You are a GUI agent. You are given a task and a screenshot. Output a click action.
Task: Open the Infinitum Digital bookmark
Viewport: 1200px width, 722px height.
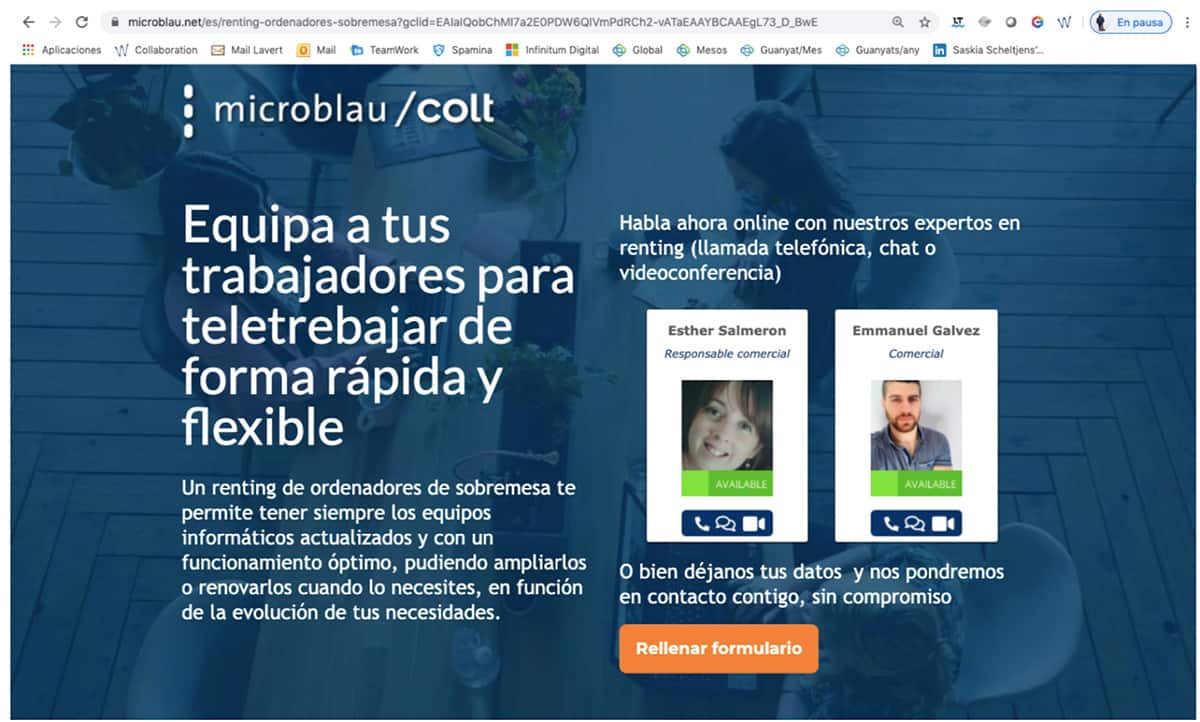click(552, 50)
